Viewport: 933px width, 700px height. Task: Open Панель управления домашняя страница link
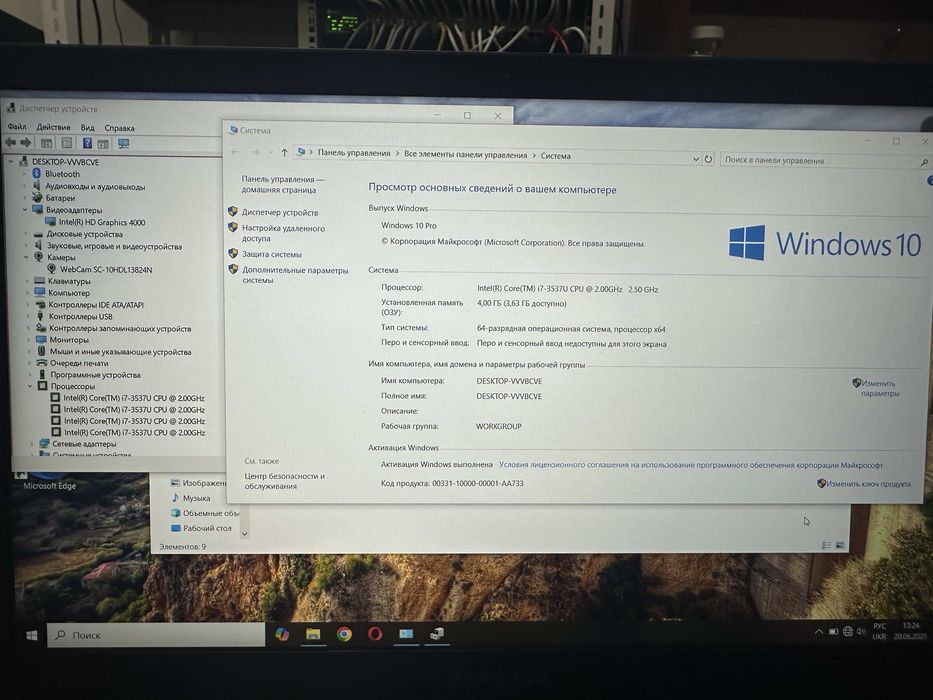[282, 185]
